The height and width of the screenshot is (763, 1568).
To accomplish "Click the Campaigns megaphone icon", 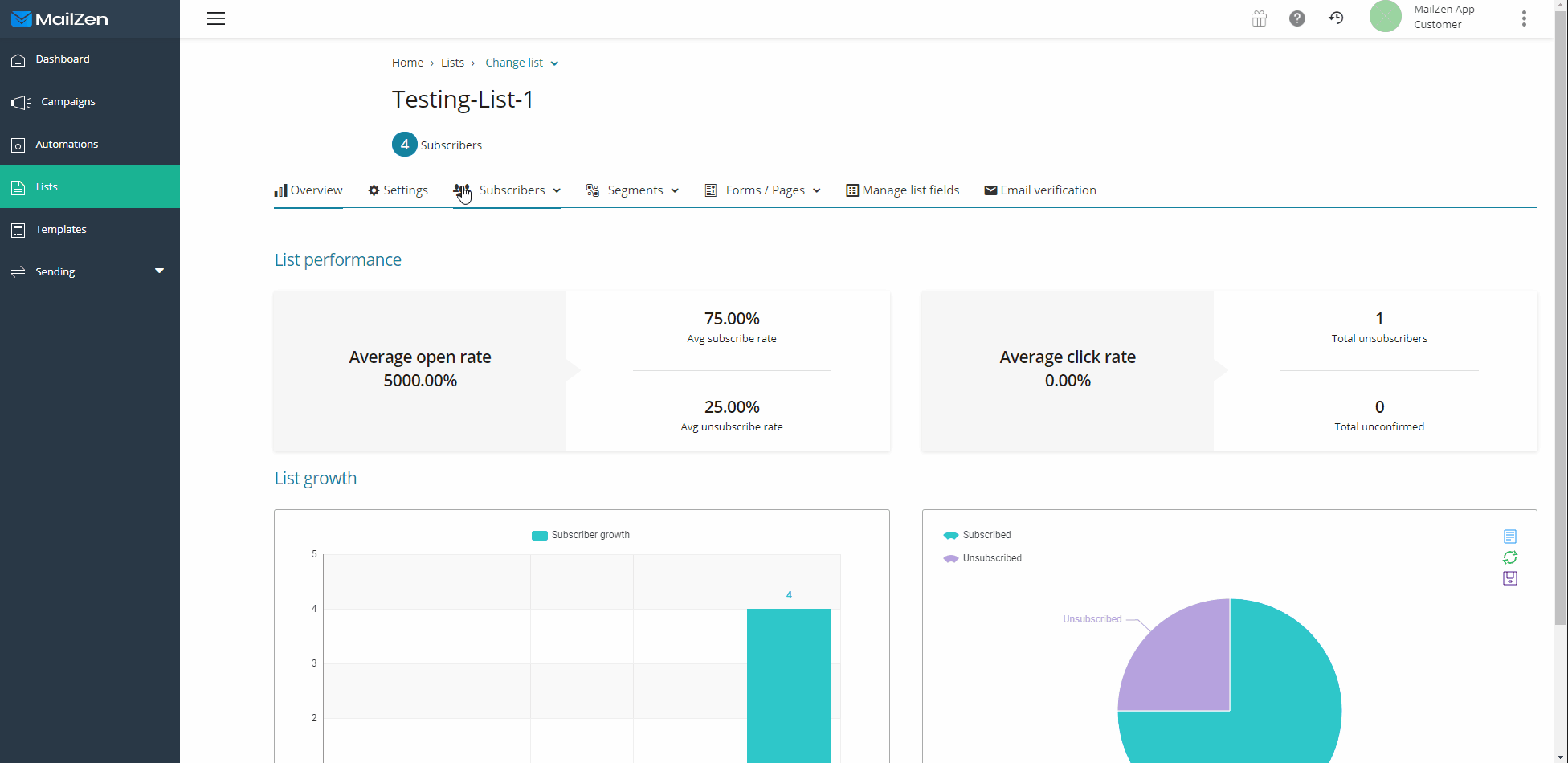I will (x=21, y=102).
